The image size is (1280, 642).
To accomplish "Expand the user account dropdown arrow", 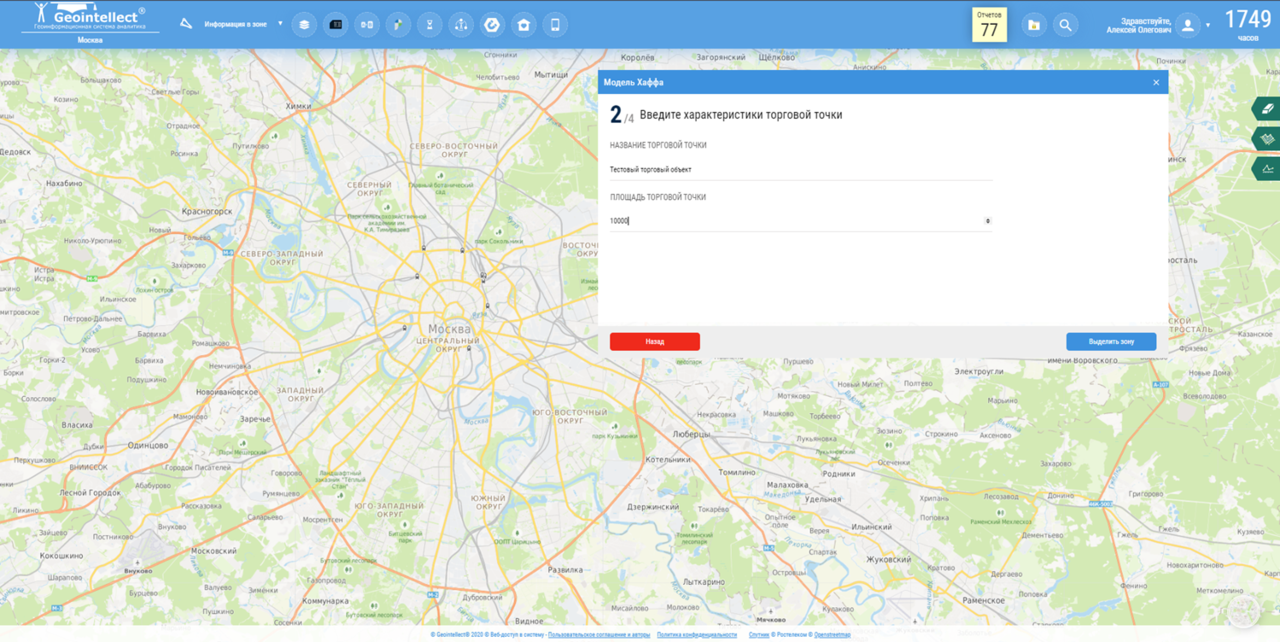I will [1208, 25].
